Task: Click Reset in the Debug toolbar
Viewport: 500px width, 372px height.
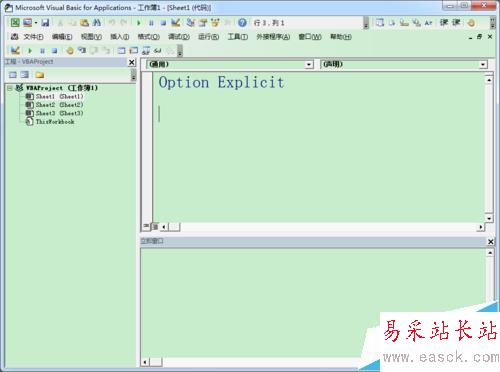Action: coord(54,51)
